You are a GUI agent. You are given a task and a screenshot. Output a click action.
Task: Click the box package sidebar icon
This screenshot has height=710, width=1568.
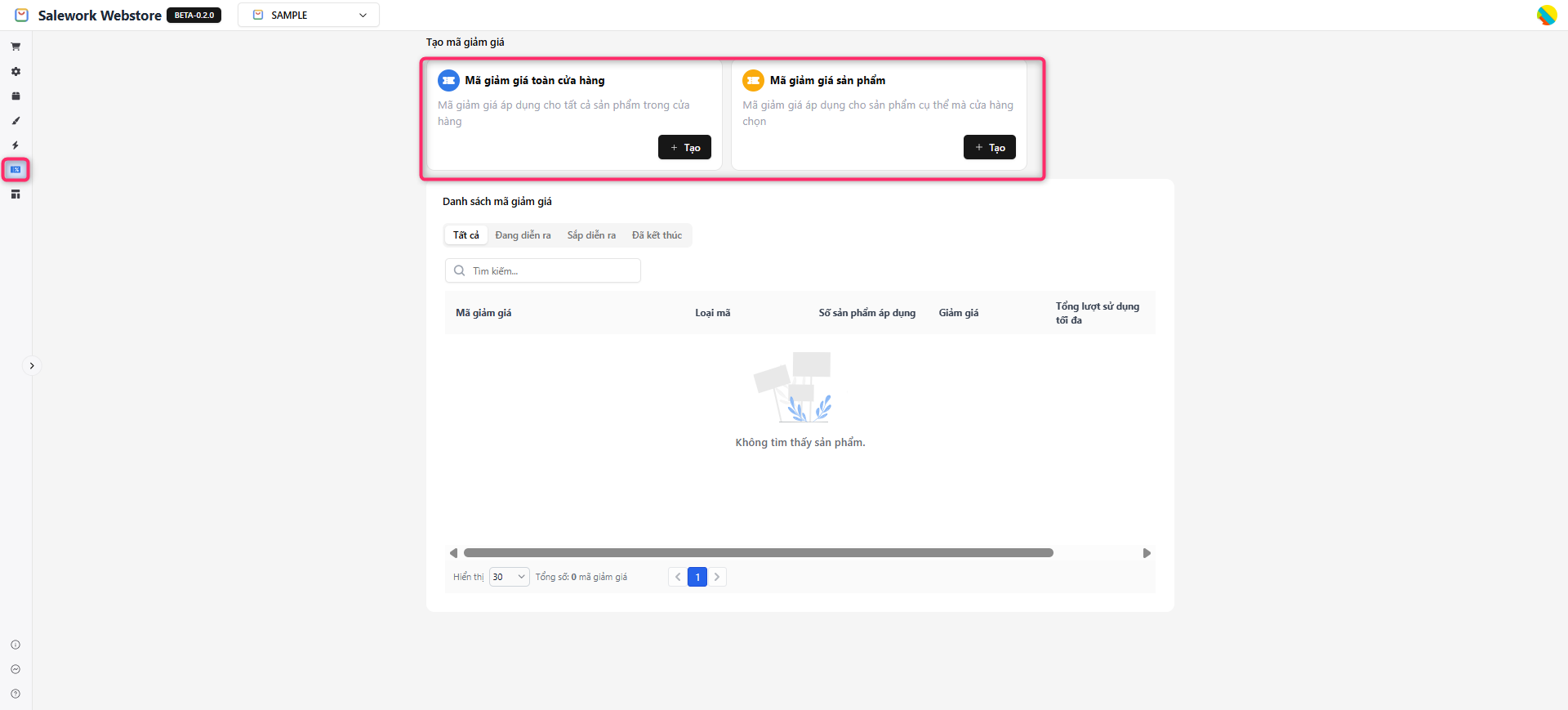[16, 96]
